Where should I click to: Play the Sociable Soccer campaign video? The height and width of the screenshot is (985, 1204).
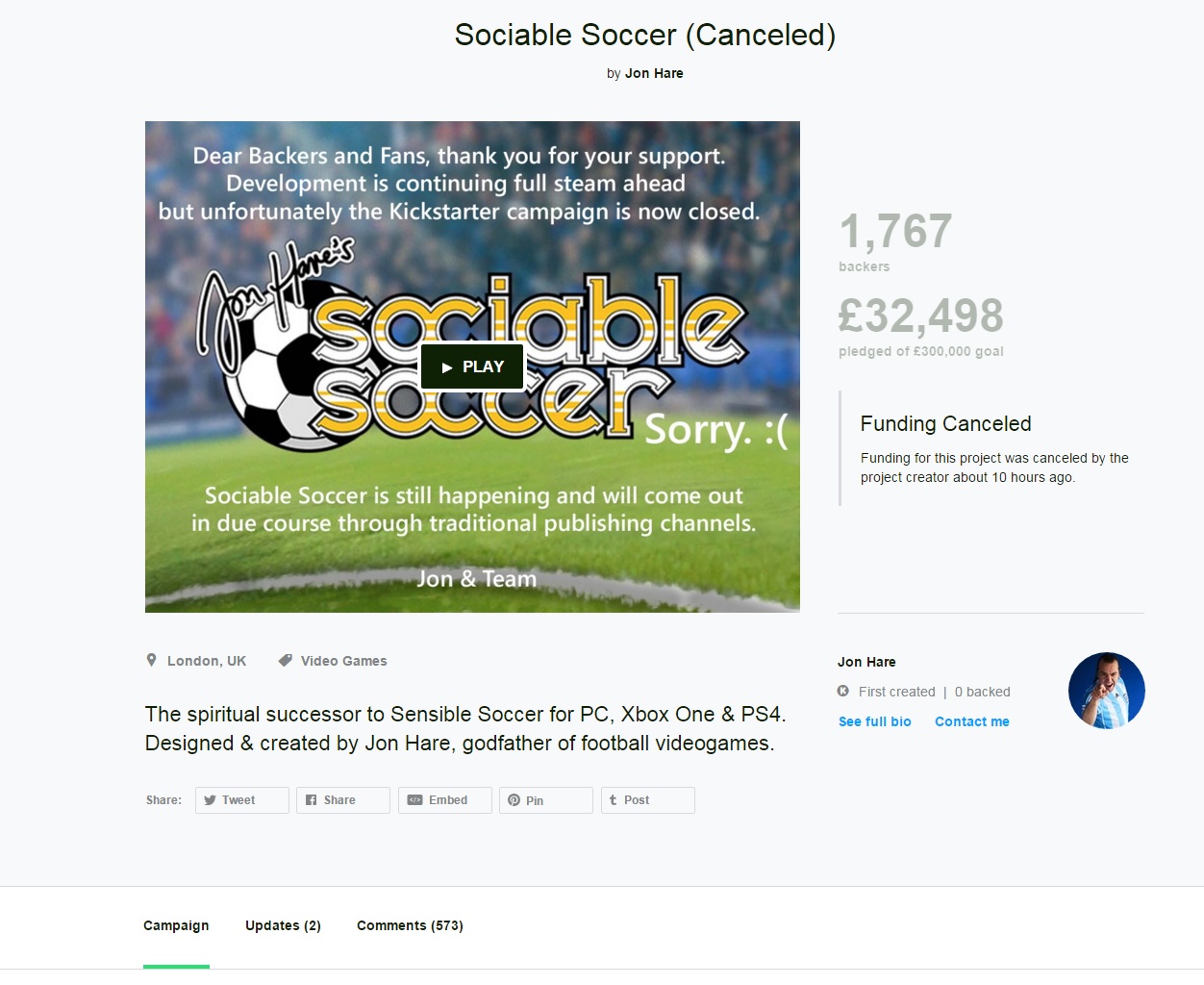(x=472, y=366)
